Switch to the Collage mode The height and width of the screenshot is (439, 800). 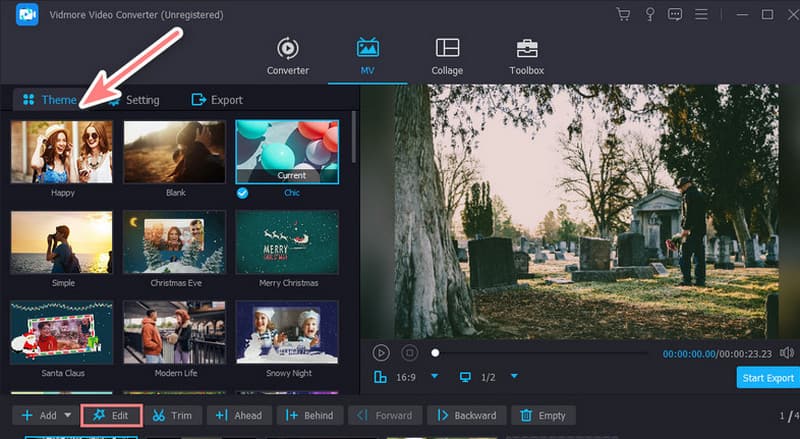(447, 56)
